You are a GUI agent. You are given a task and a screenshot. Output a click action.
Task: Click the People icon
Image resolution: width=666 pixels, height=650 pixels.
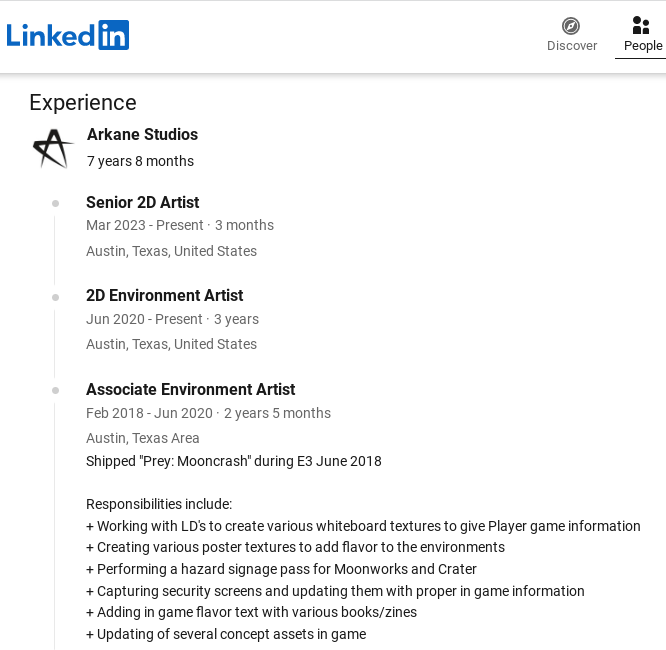[x=641, y=25]
